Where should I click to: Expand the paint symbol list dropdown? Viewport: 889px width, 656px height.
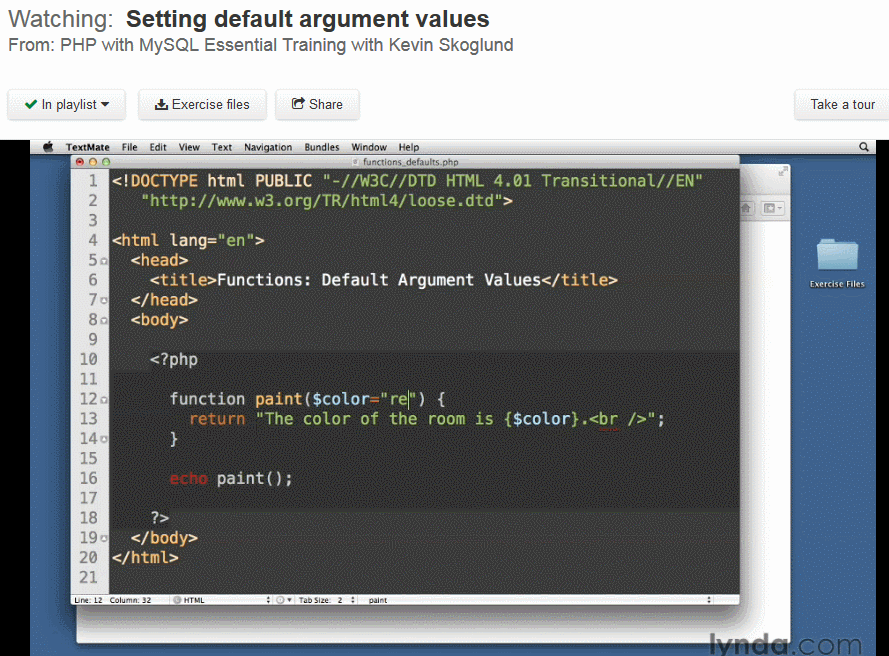[539, 600]
